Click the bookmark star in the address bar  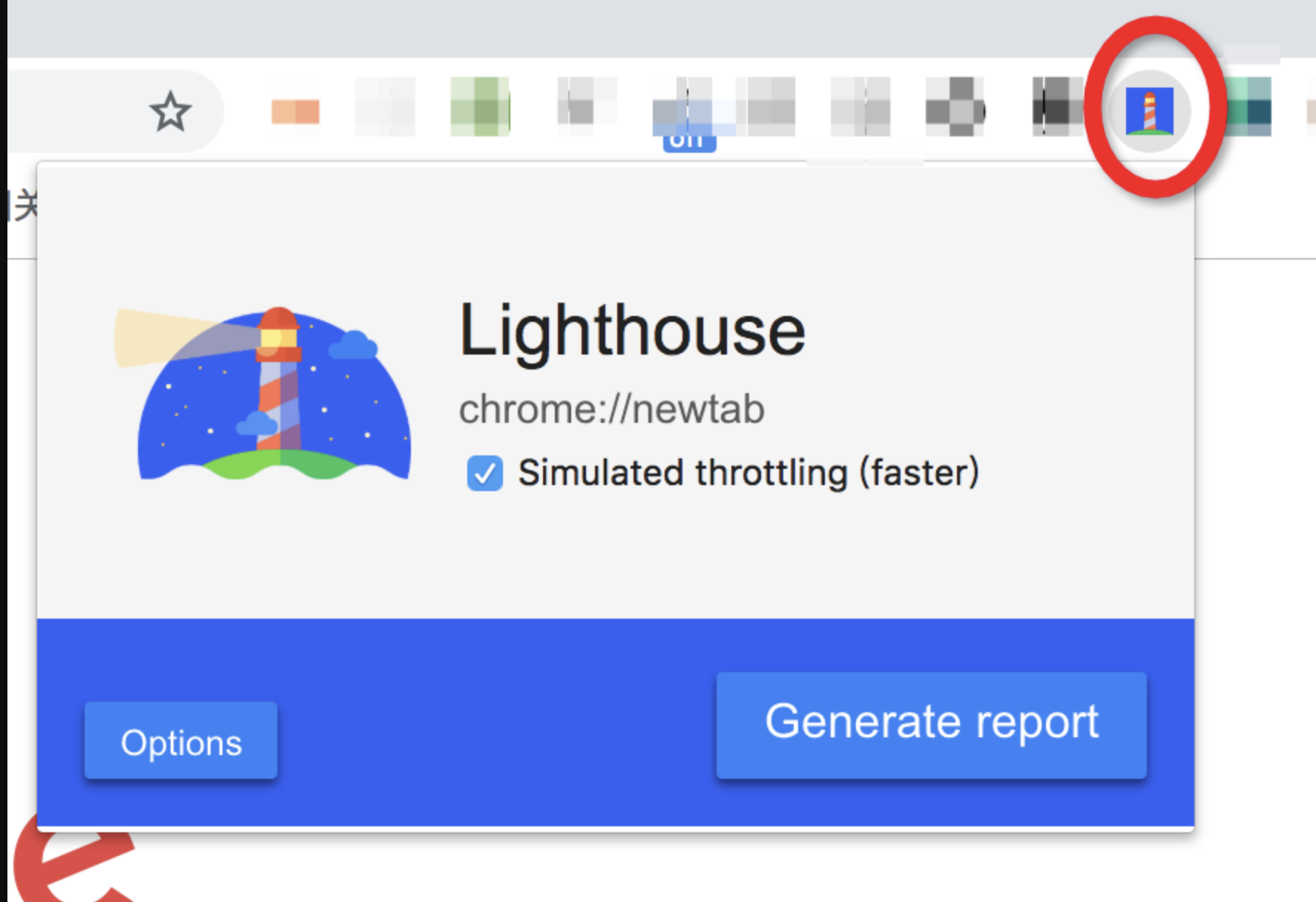[170, 111]
